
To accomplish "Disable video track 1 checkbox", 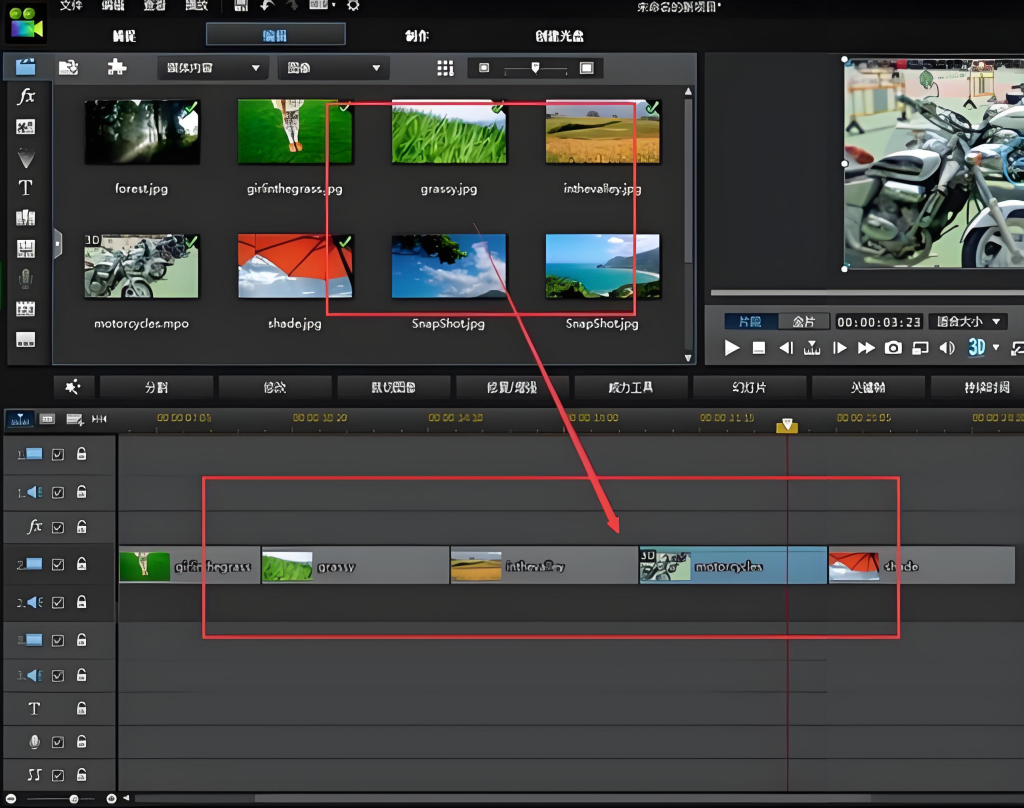I will pyautogui.click(x=58, y=454).
